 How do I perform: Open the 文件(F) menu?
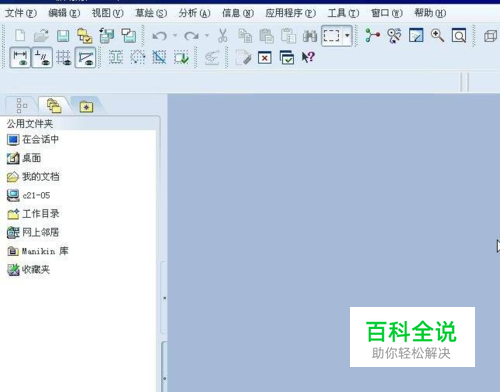21,13
